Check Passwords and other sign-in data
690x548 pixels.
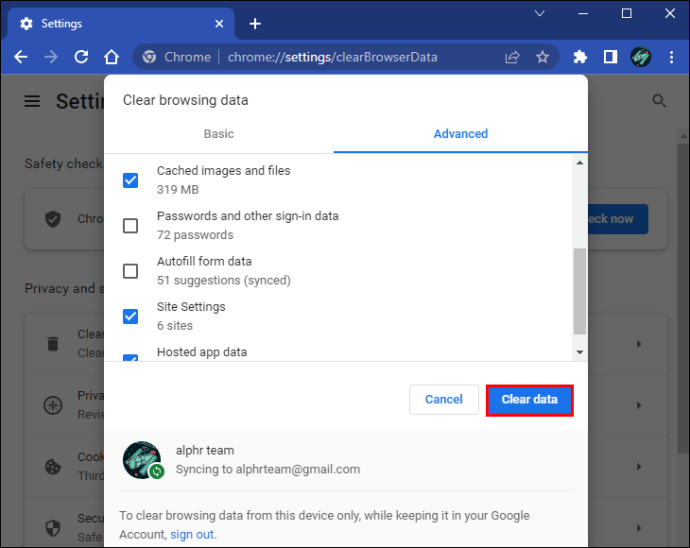pyautogui.click(x=130, y=226)
